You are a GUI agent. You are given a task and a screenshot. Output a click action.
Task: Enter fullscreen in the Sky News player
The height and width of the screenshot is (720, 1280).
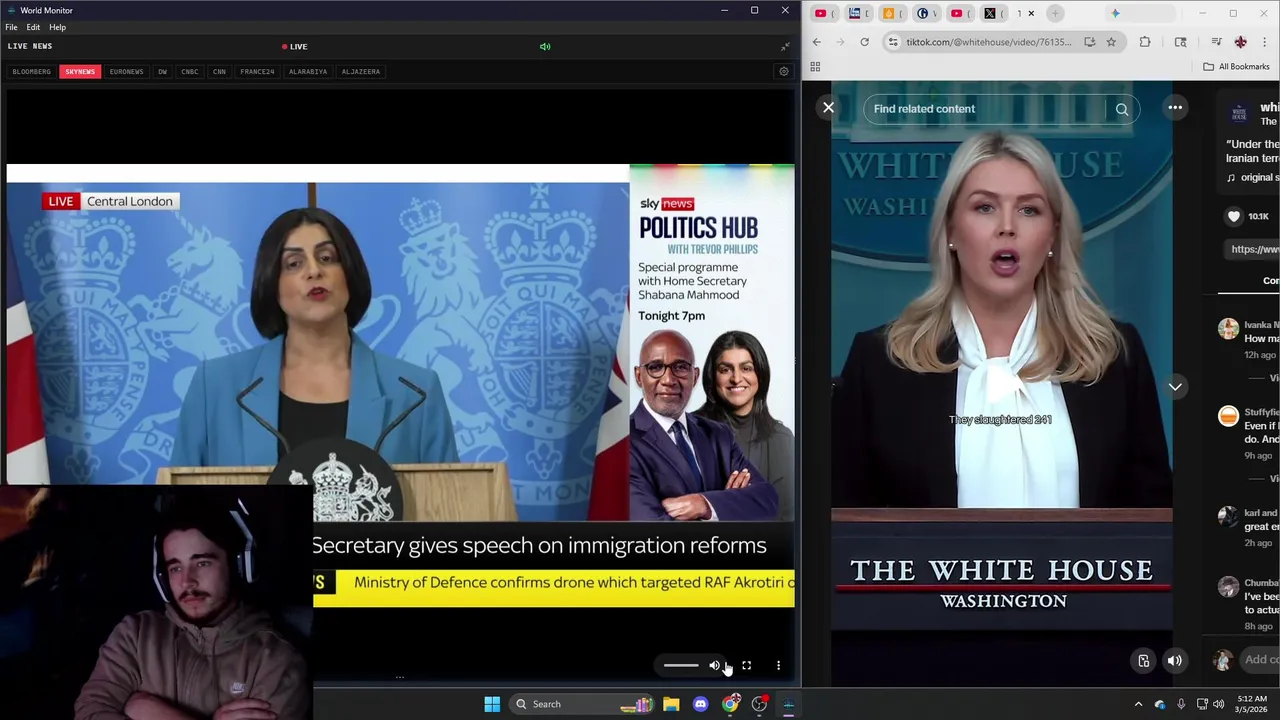746,665
